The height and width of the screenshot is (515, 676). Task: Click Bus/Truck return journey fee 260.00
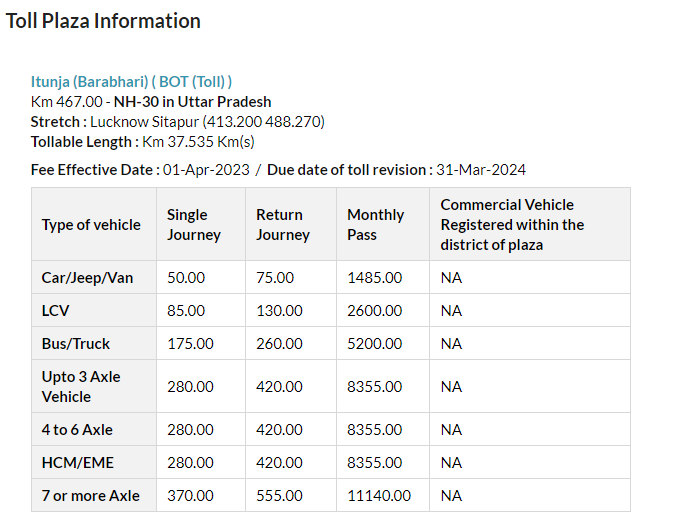click(x=279, y=344)
